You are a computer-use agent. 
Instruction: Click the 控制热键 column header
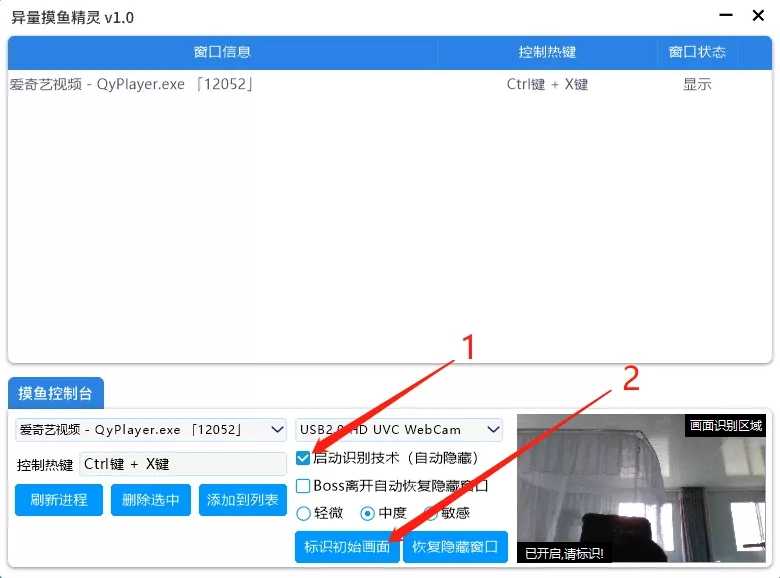(547, 52)
